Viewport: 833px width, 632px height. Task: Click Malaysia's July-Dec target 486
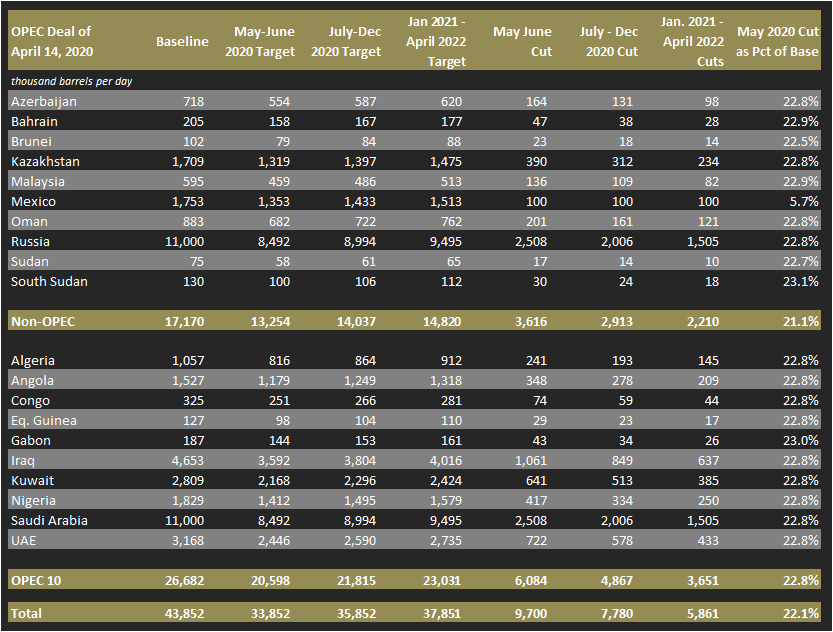pos(366,182)
